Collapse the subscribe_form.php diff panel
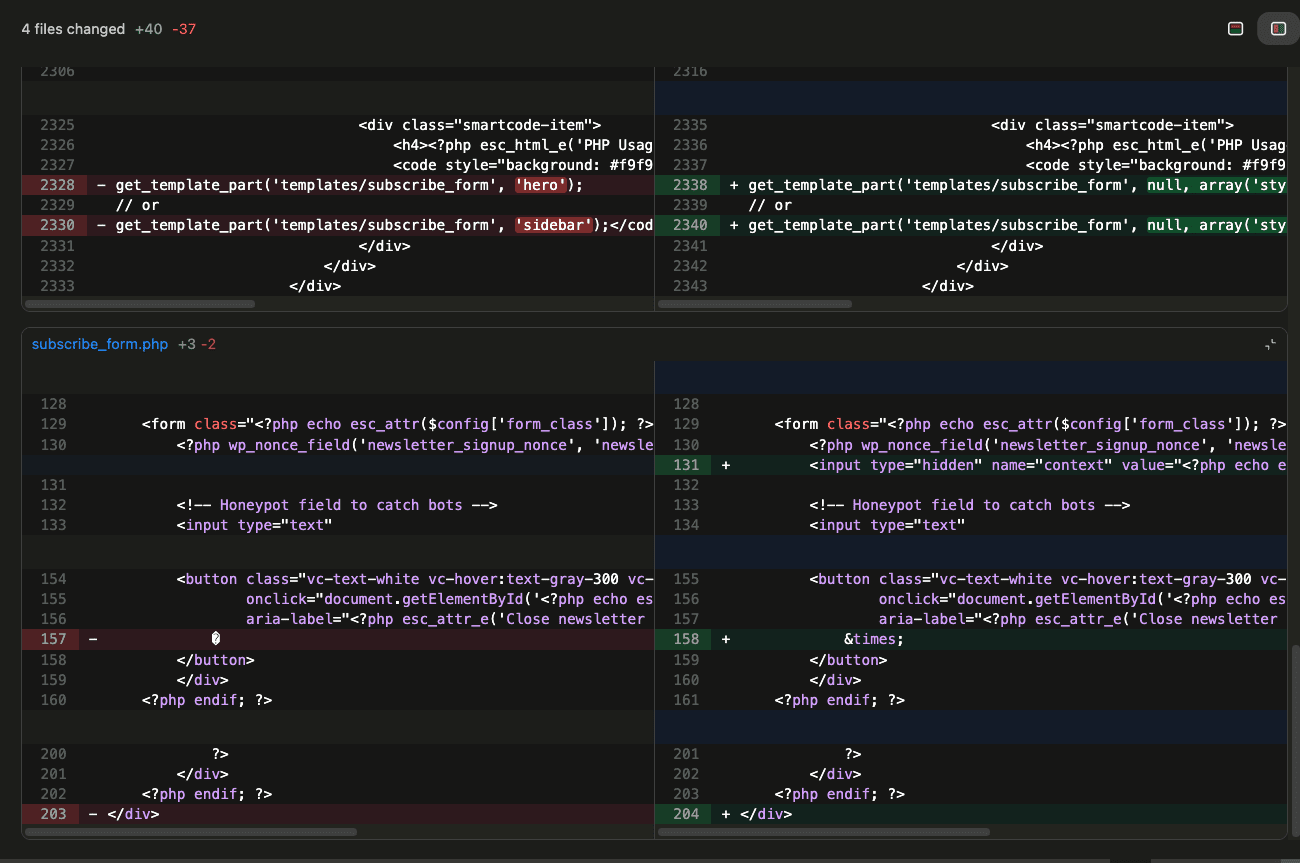Image resolution: width=1300 pixels, height=863 pixels. [1271, 343]
